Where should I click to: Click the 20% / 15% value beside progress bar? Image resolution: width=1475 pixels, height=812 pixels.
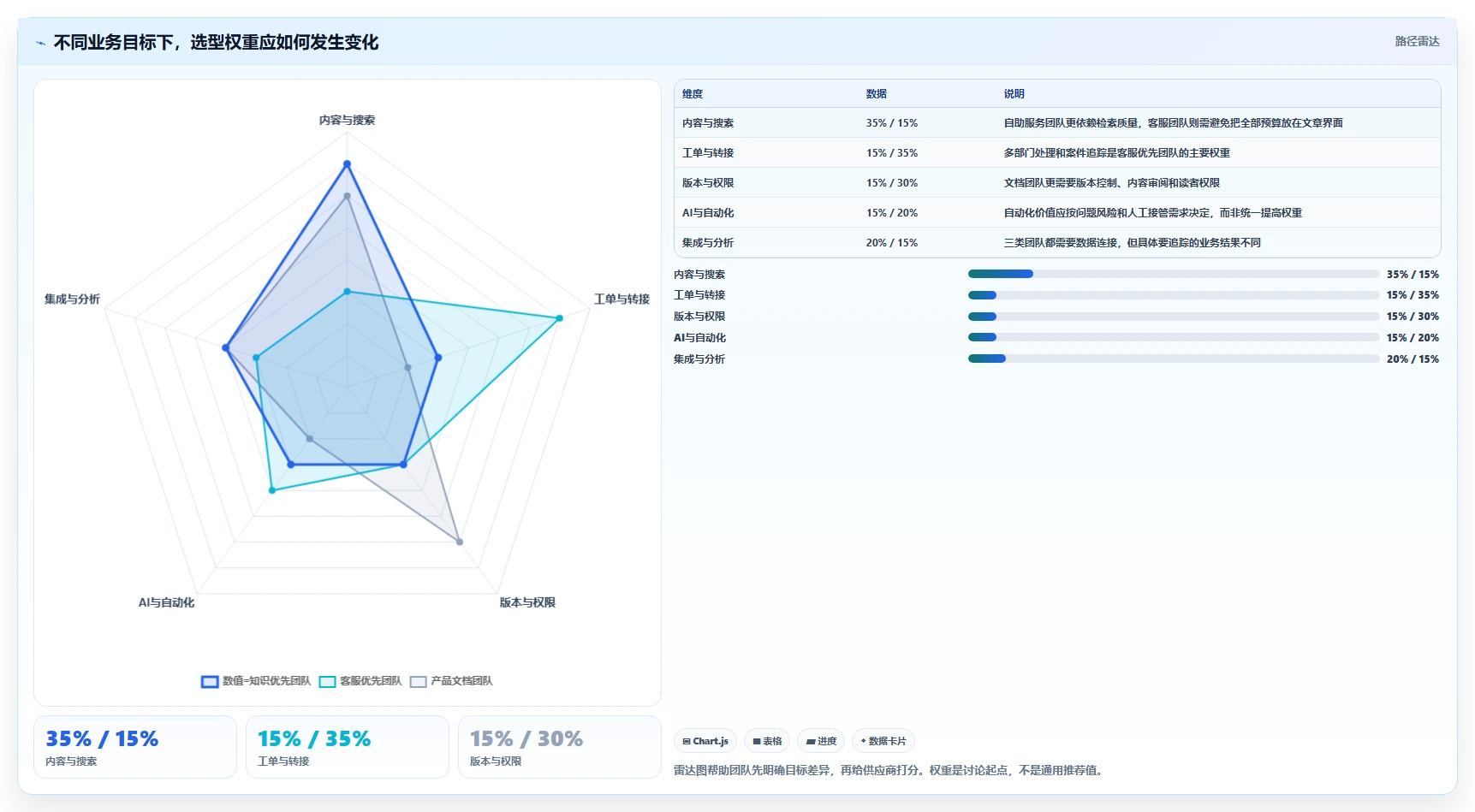[1413, 359]
